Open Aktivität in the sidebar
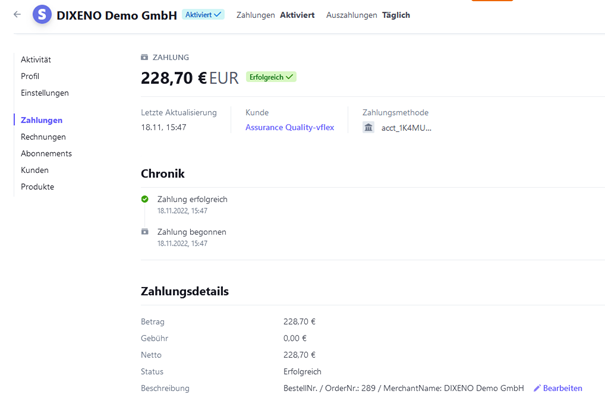Screen dimensions: 605x410 (x=36, y=60)
